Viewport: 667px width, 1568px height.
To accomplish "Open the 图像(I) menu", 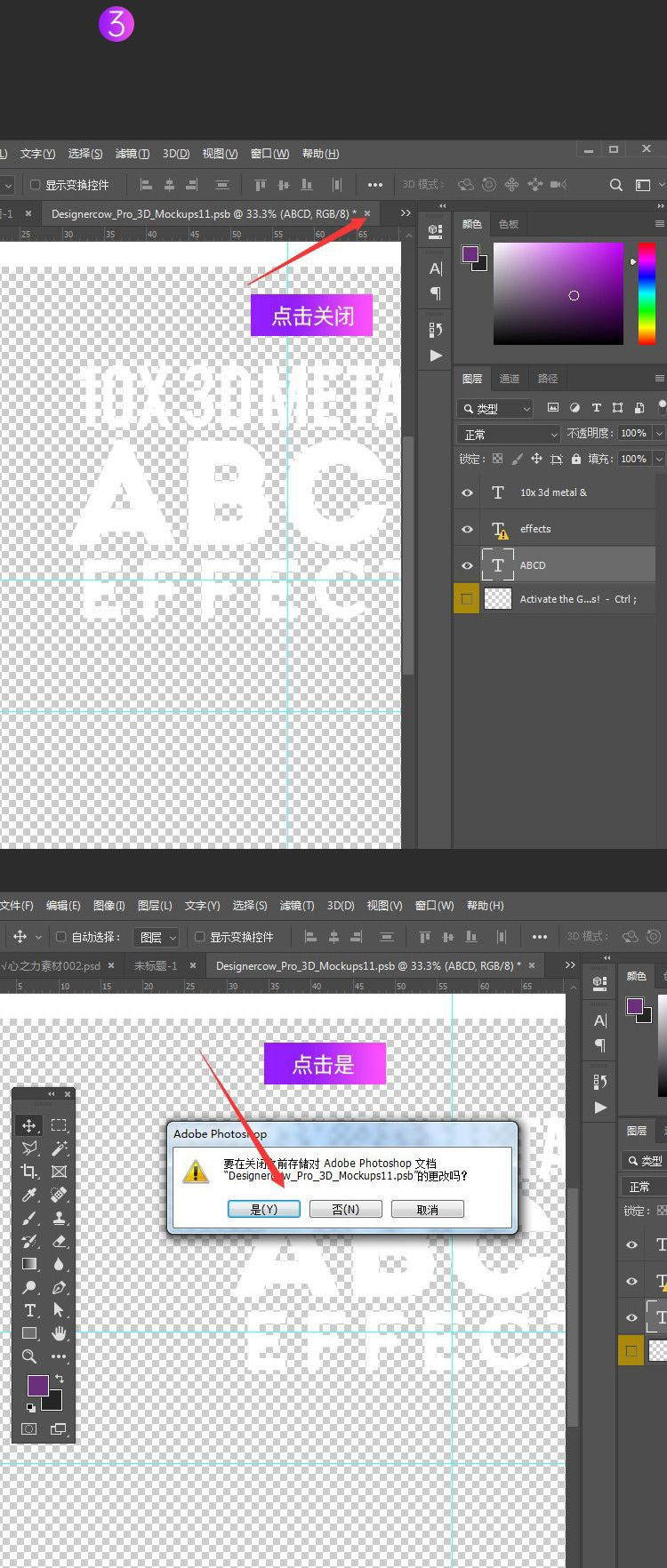I will 108,905.
